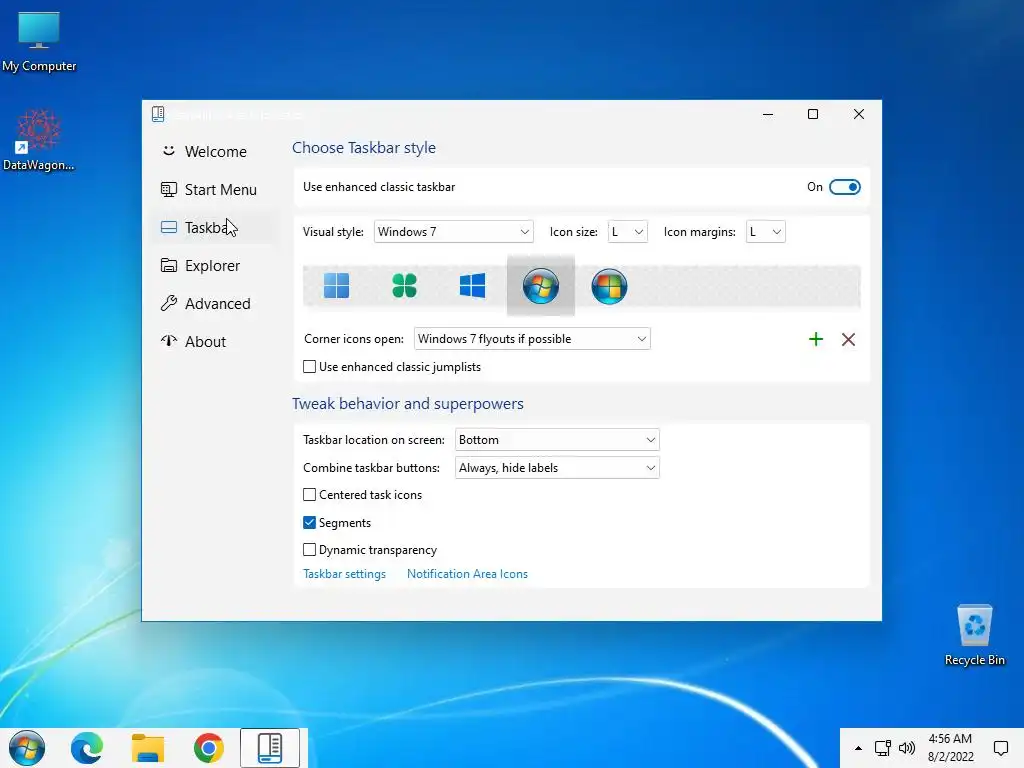Select the Taskbar section
The height and width of the screenshot is (768, 1024).
click(x=216, y=227)
